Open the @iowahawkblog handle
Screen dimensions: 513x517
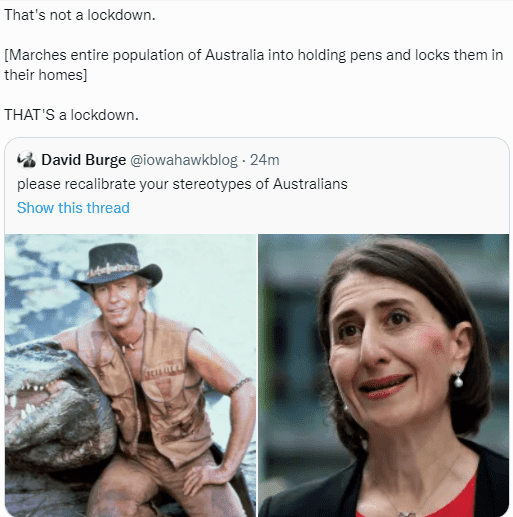coord(184,160)
